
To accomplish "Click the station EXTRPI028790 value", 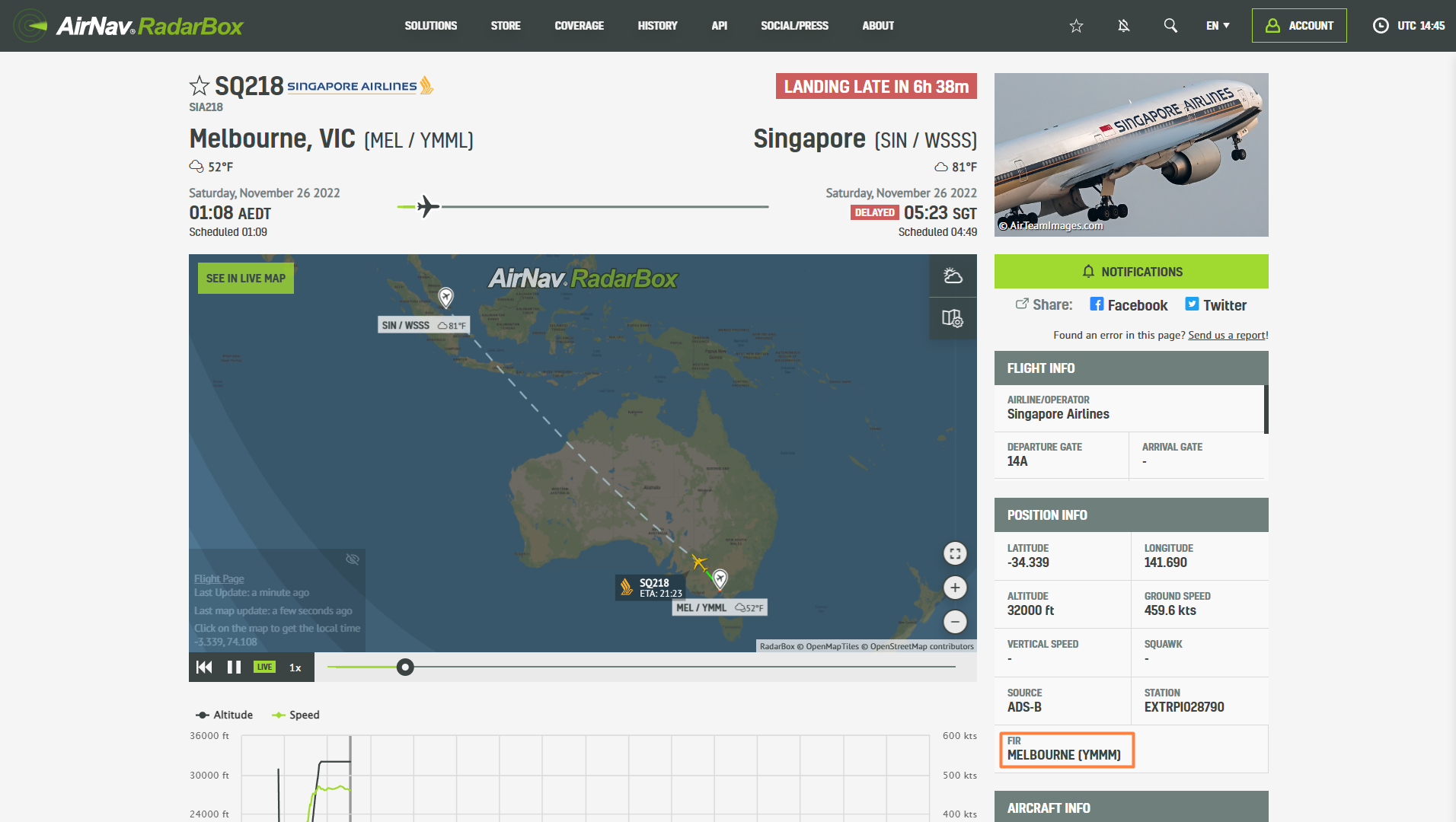I will tap(1184, 707).
